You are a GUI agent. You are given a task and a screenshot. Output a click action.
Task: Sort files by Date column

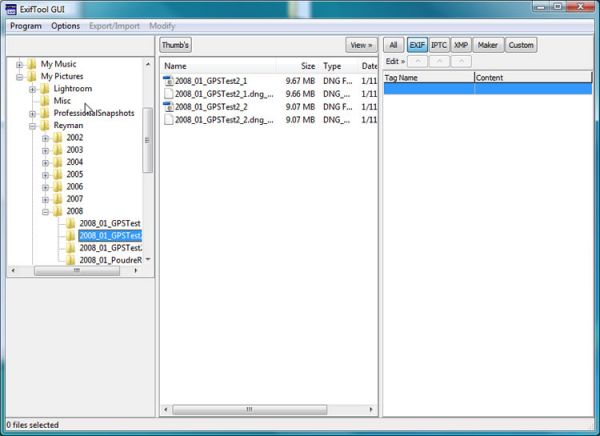coord(369,66)
